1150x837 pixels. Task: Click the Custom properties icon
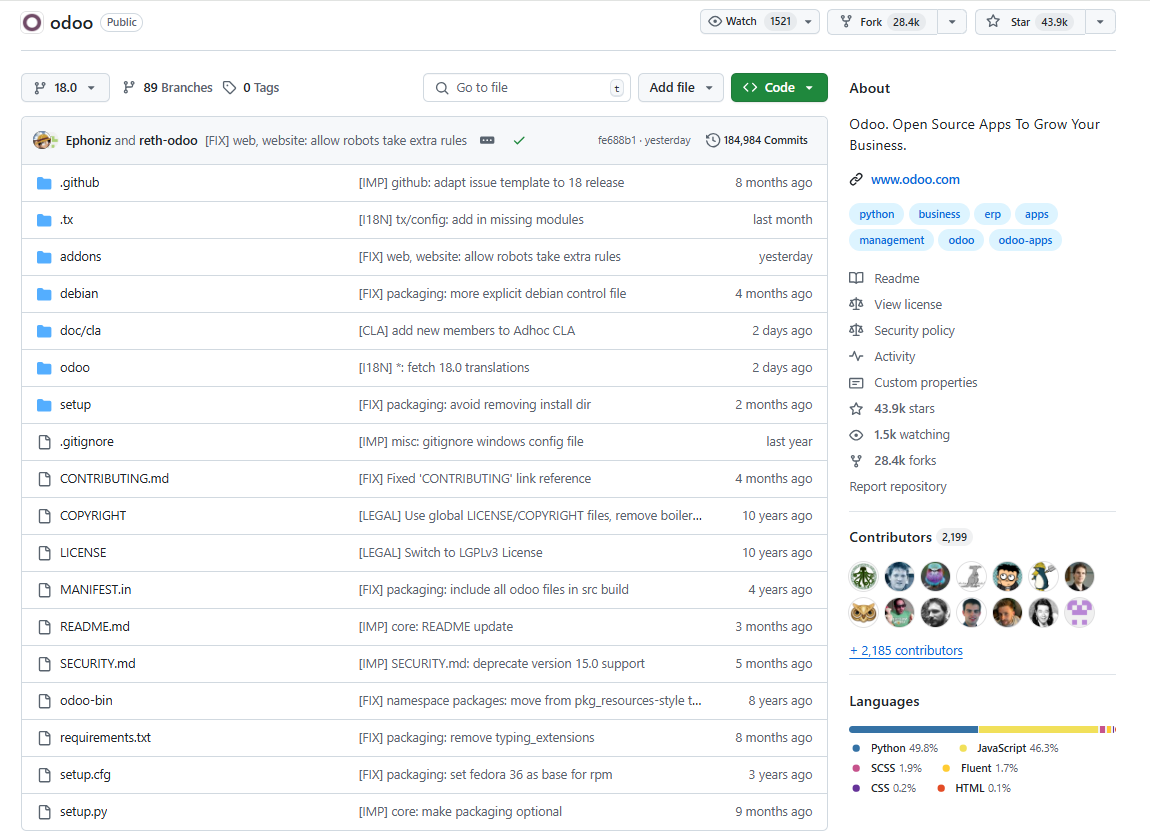(x=856, y=382)
